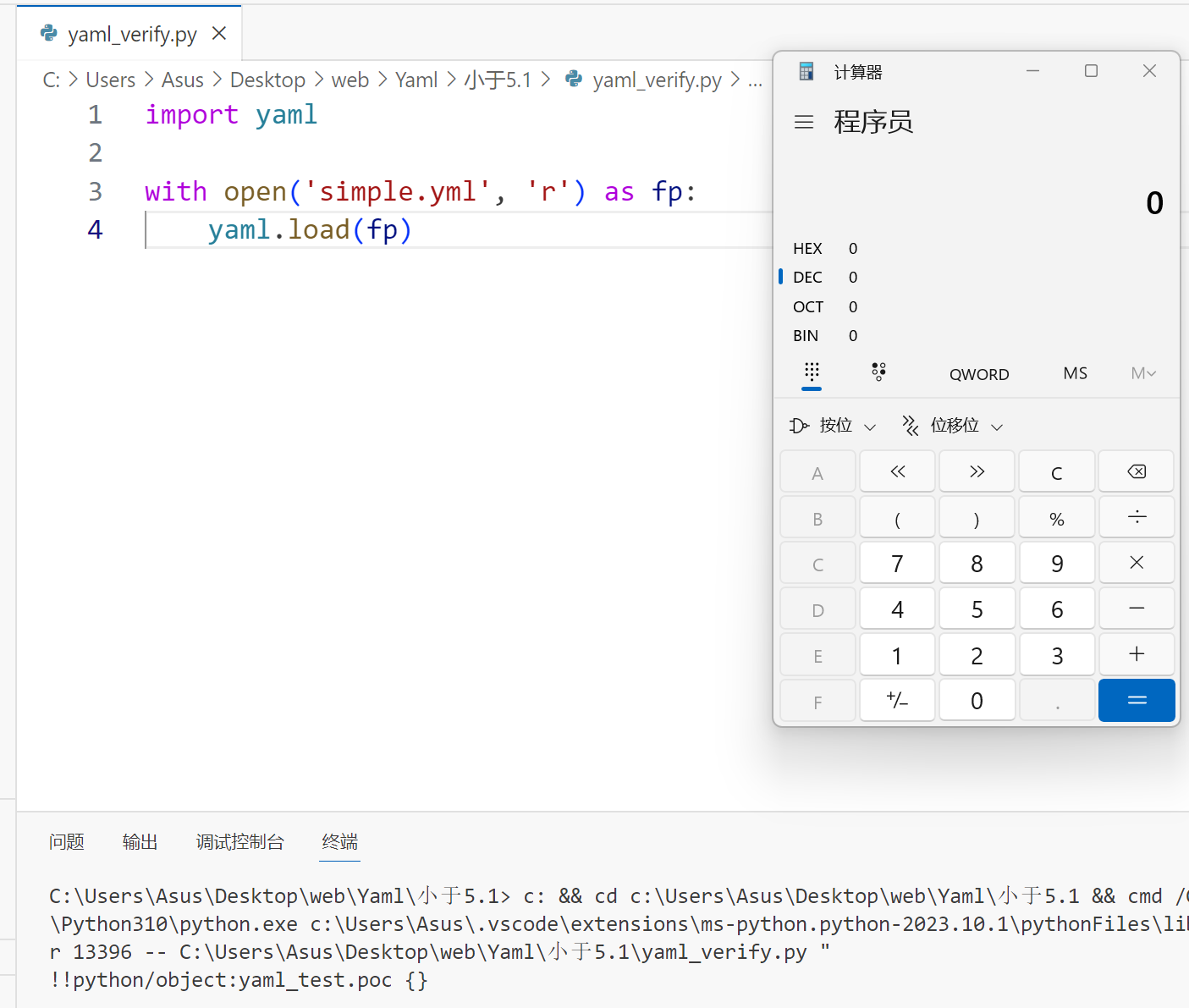
Task: Click the bitwise gate icon button
Action: 798,425
